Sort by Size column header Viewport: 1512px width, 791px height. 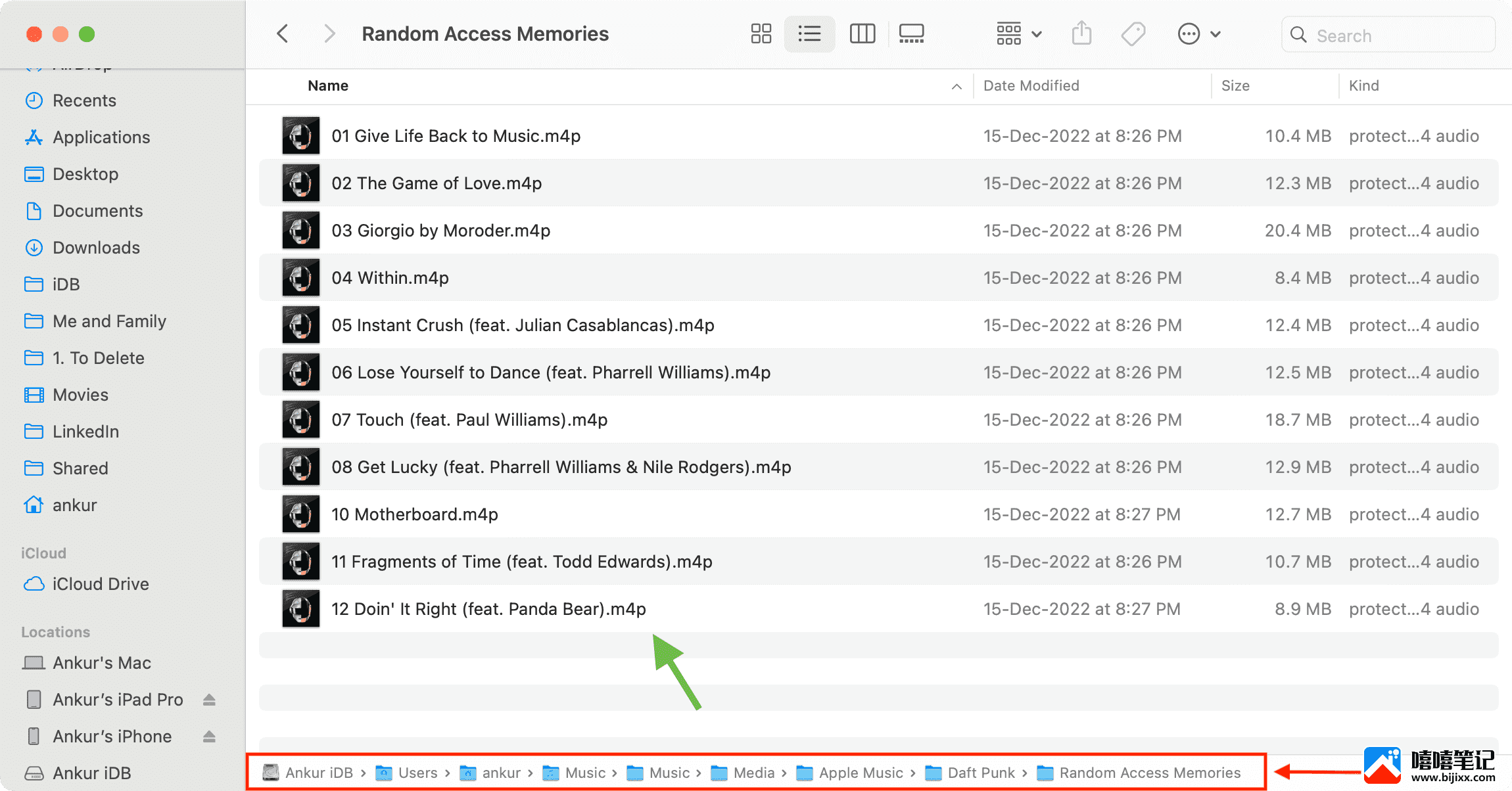click(1235, 85)
